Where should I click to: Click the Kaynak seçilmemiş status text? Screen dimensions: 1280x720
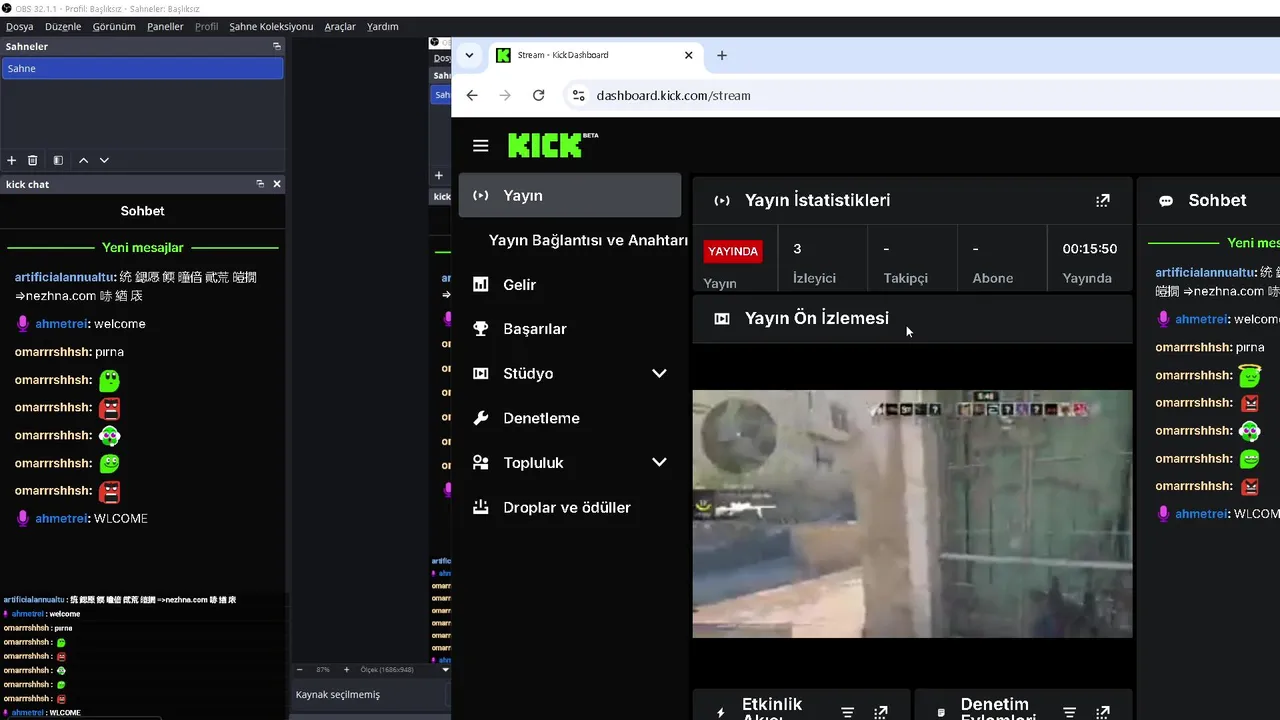pos(338,694)
